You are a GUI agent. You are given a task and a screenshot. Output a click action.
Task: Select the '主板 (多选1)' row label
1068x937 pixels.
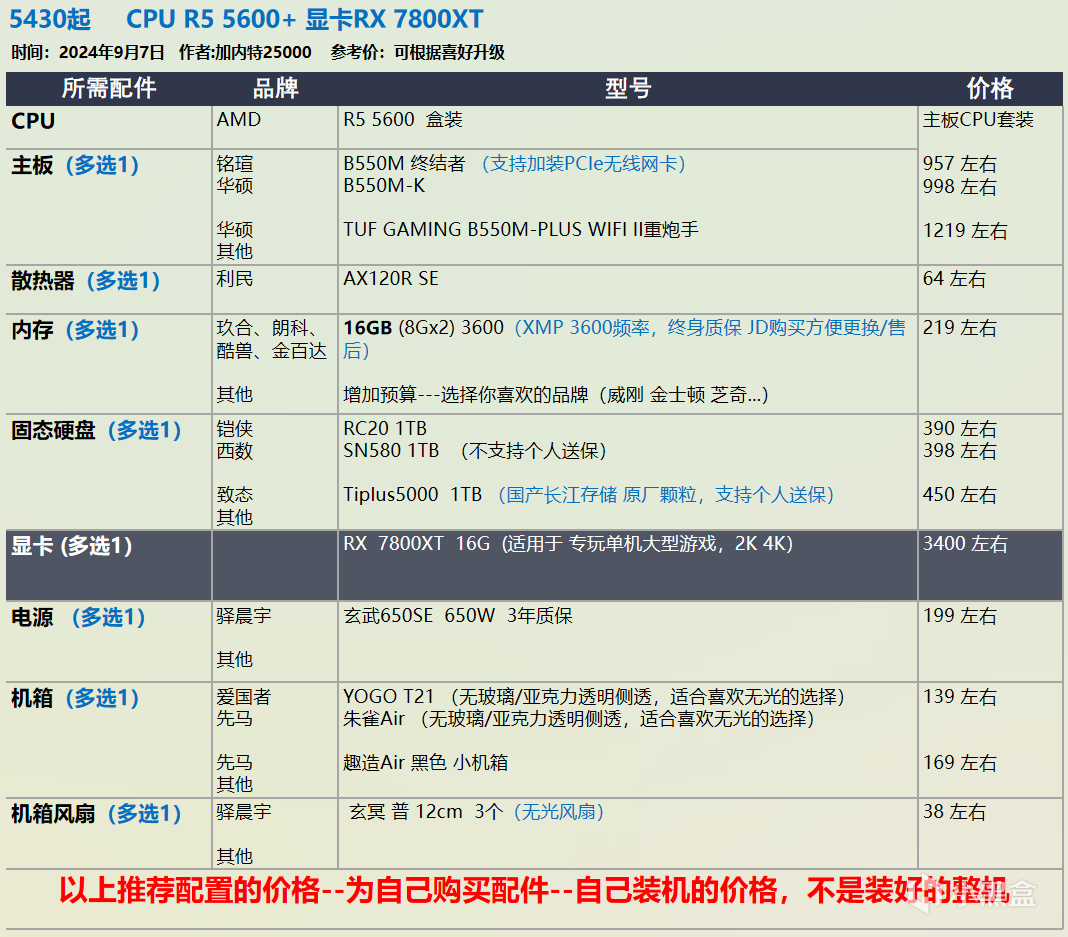click(x=76, y=165)
